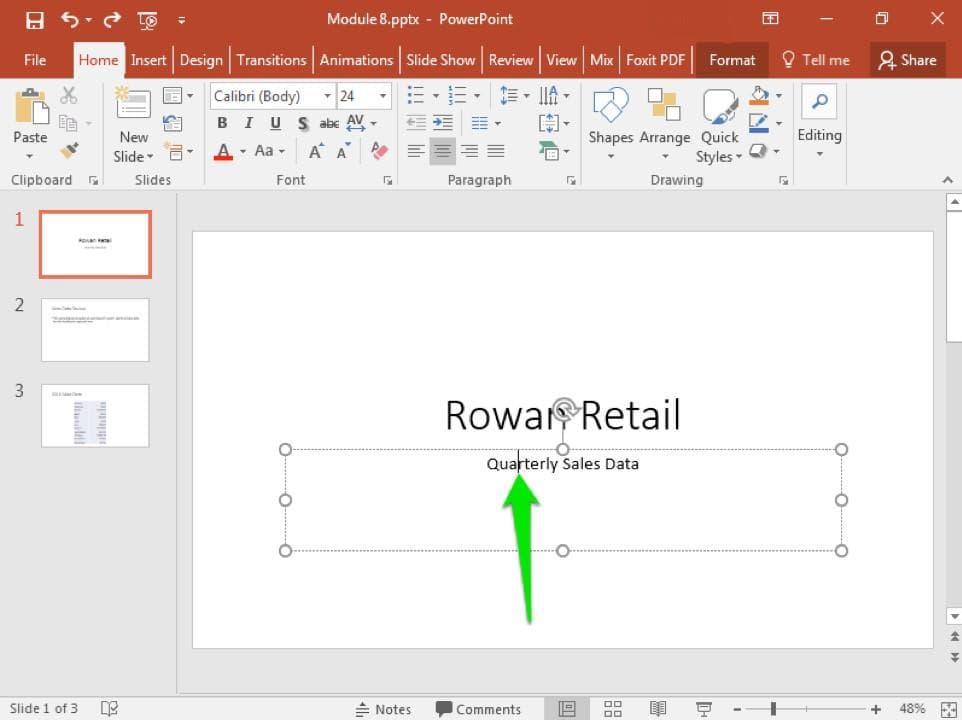Clear all formatting eraser icon
The image size is (962, 720).
[x=379, y=150]
